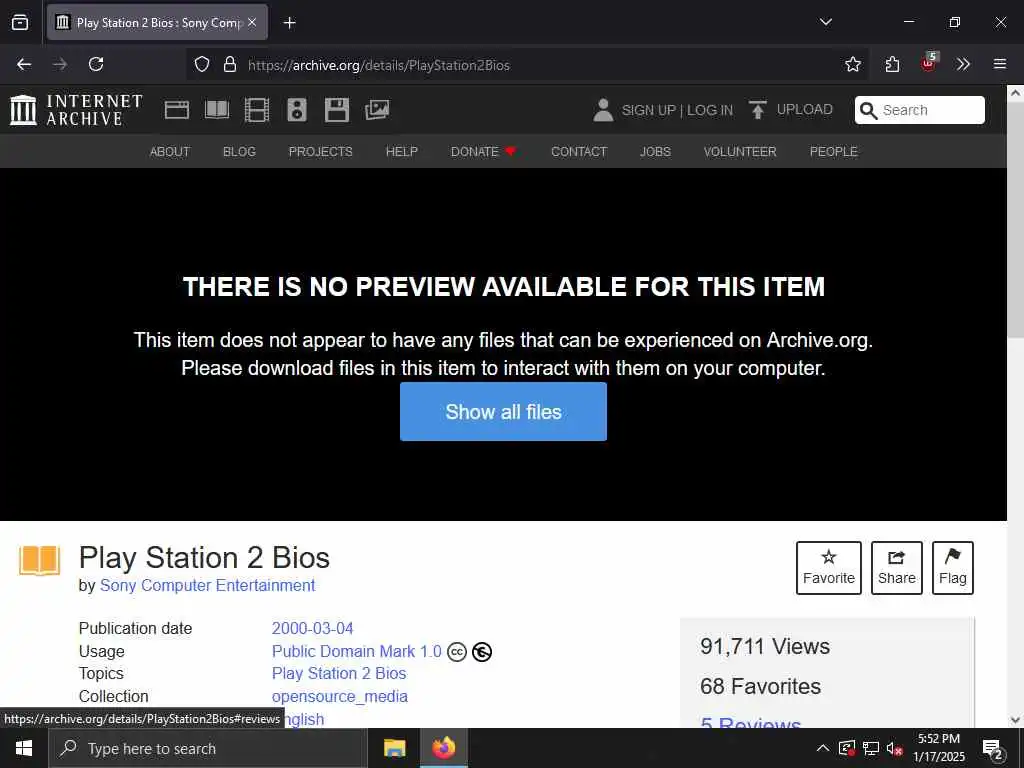Open the Windows Start menu

click(x=24, y=748)
